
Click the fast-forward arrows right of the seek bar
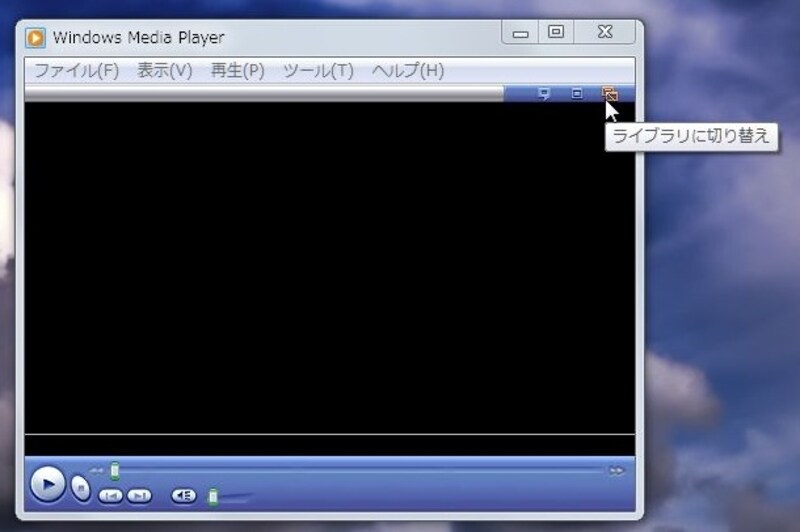coord(616,471)
